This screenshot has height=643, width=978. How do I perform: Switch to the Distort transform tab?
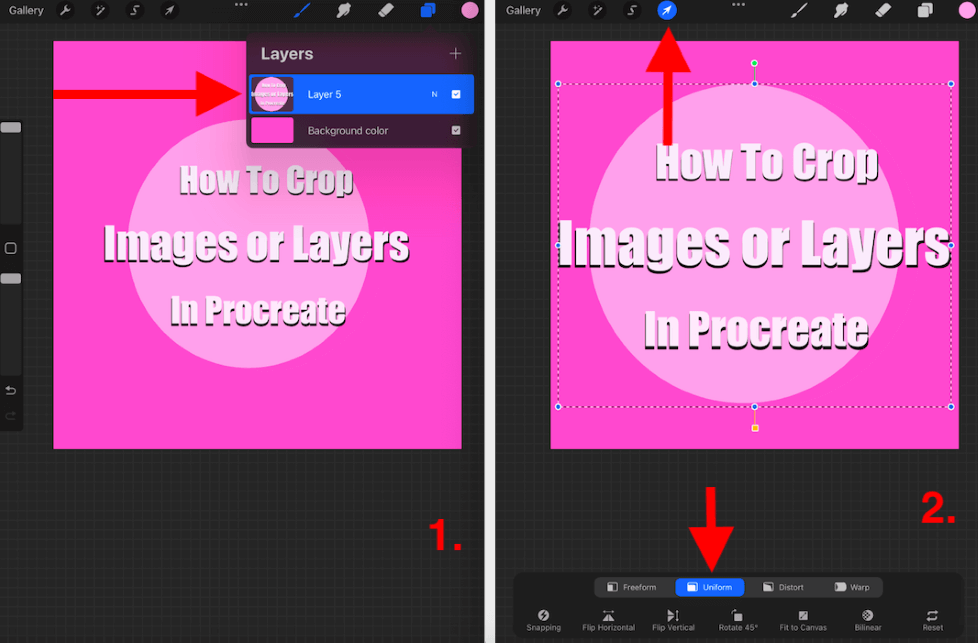(x=786, y=587)
